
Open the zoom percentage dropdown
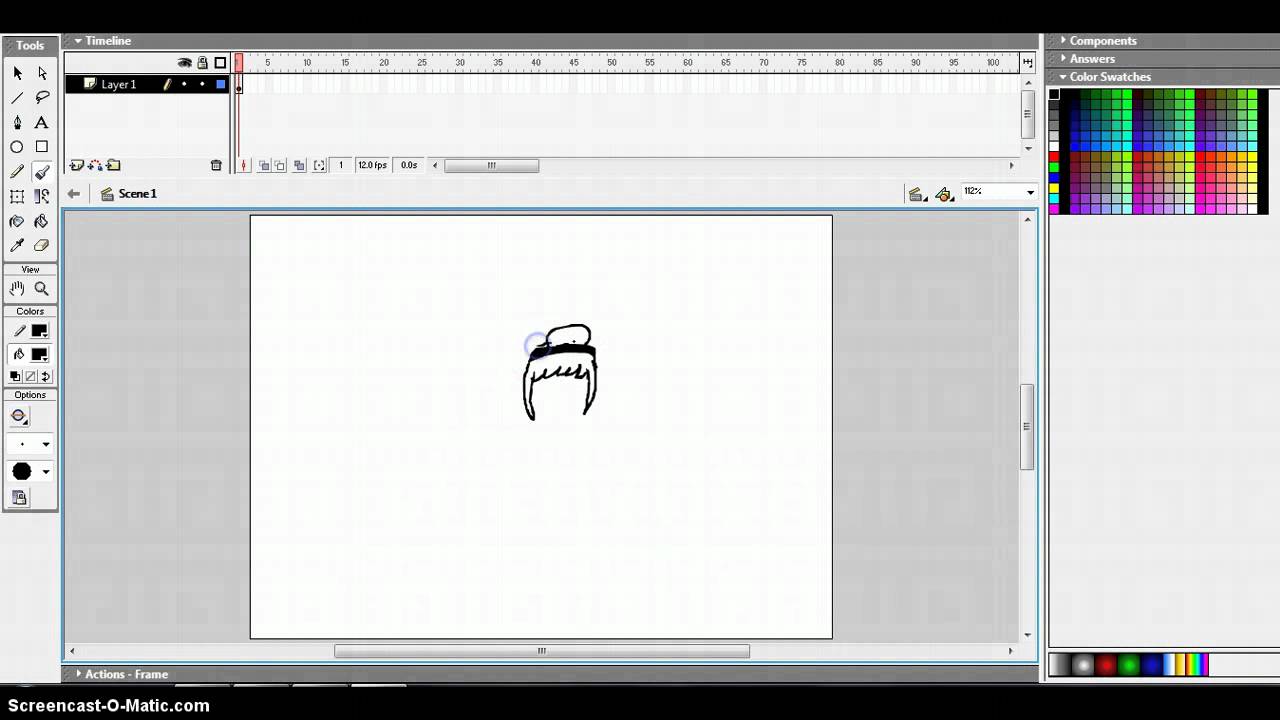(1030, 192)
